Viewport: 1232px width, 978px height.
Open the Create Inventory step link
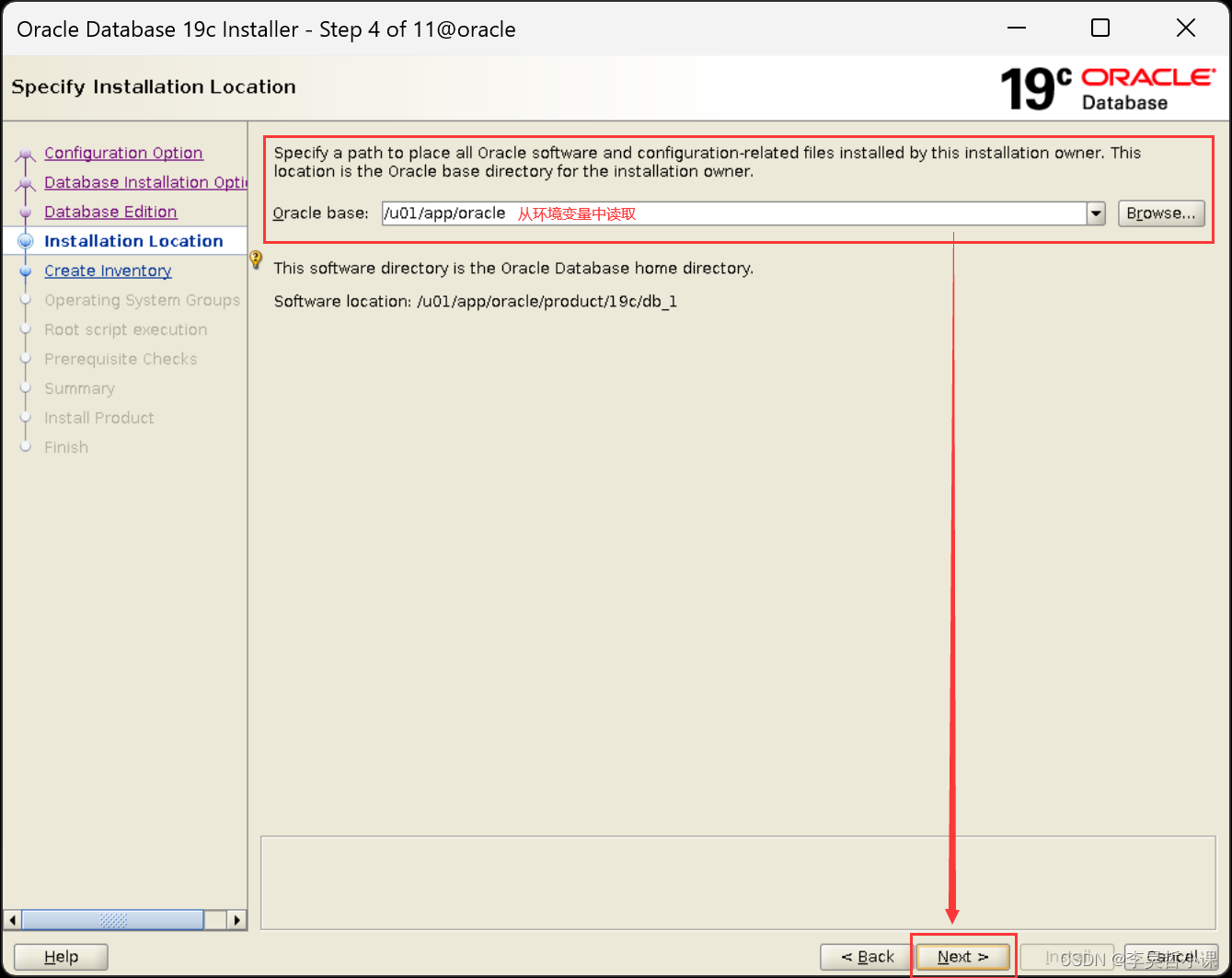pos(108,270)
